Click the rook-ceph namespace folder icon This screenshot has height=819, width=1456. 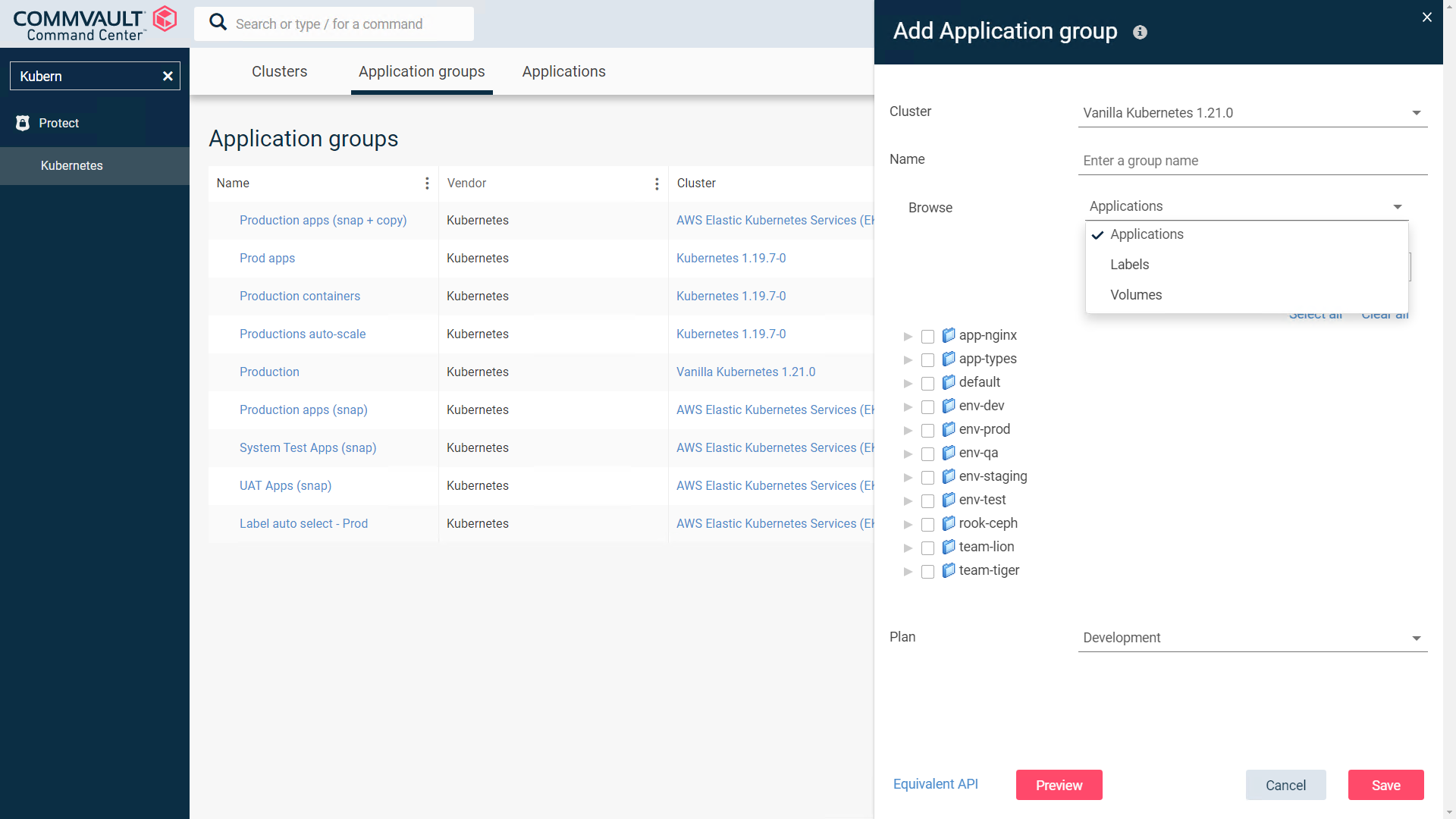948,523
